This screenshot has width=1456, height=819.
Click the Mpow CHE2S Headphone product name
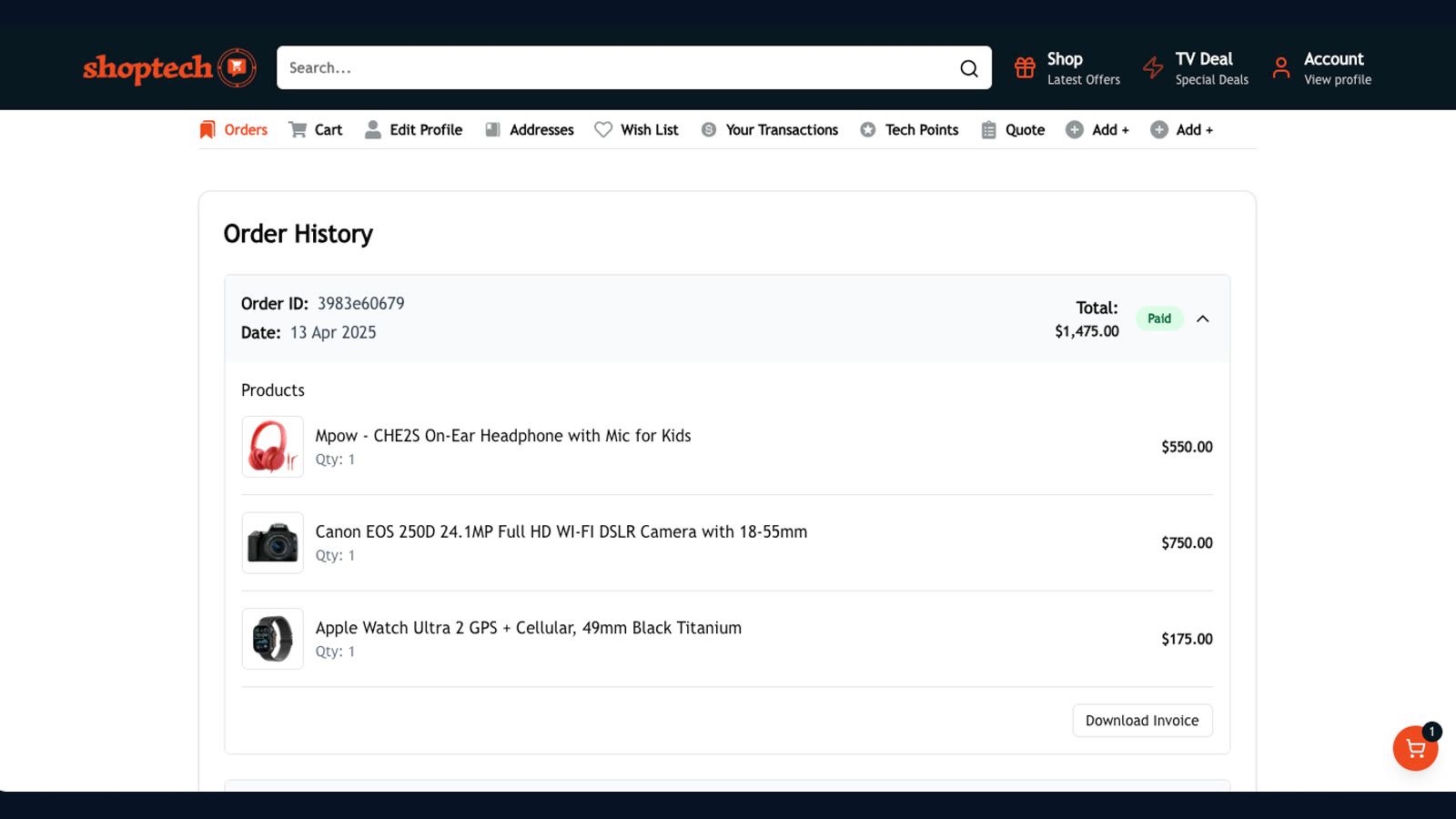[503, 436]
